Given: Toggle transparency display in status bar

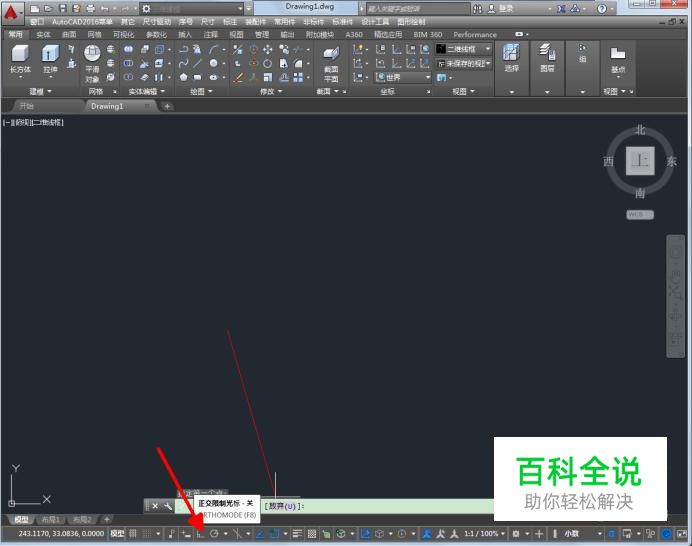Looking at the screenshot, I should click(x=312, y=534).
